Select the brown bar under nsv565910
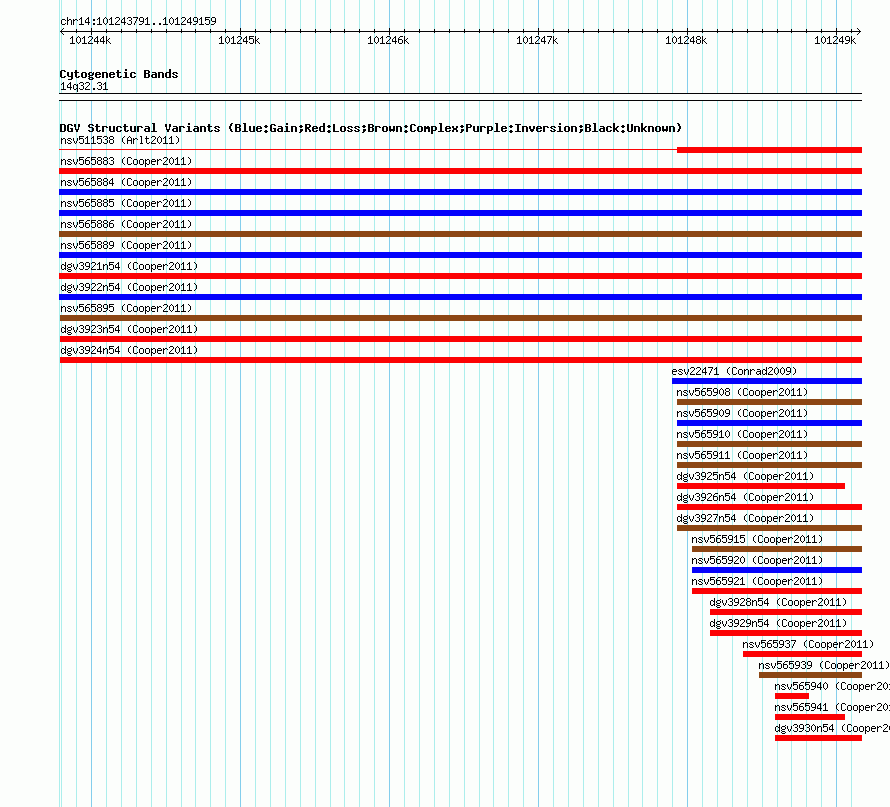Image resolution: width=890 pixels, height=807 pixels. 769,444
